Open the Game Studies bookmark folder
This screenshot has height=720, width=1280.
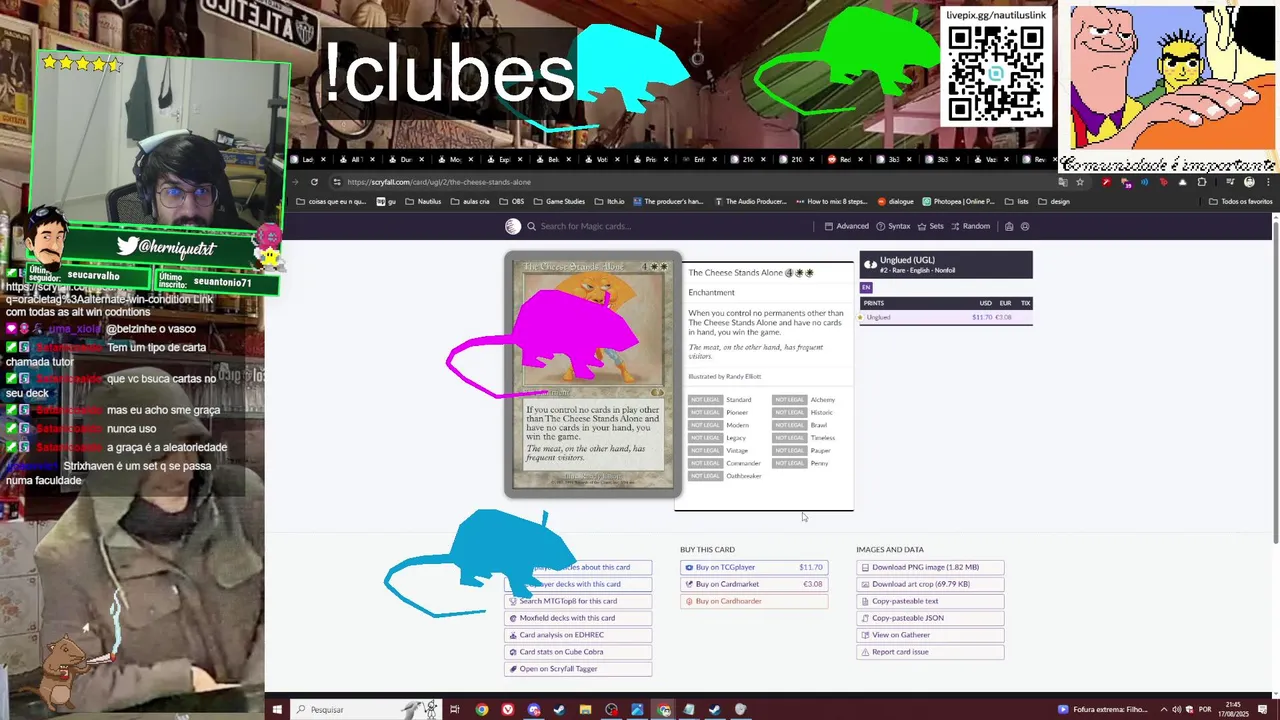click(559, 201)
